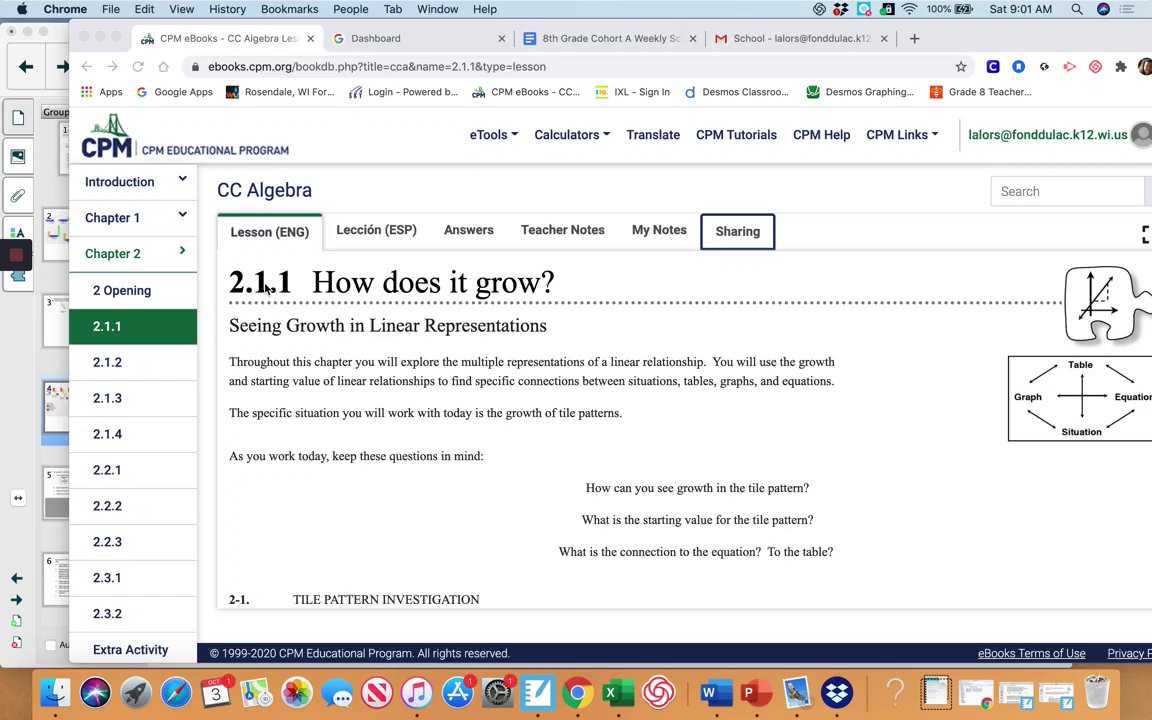Click the red diamond spiral extension icon
This screenshot has height=720, width=1152.
(x=1095, y=66)
